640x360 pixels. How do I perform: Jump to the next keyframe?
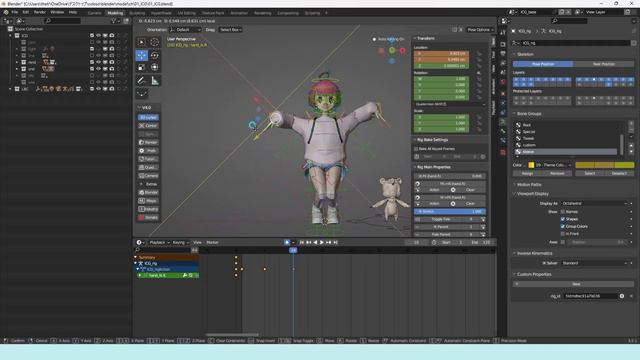pyautogui.click(x=329, y=242)
